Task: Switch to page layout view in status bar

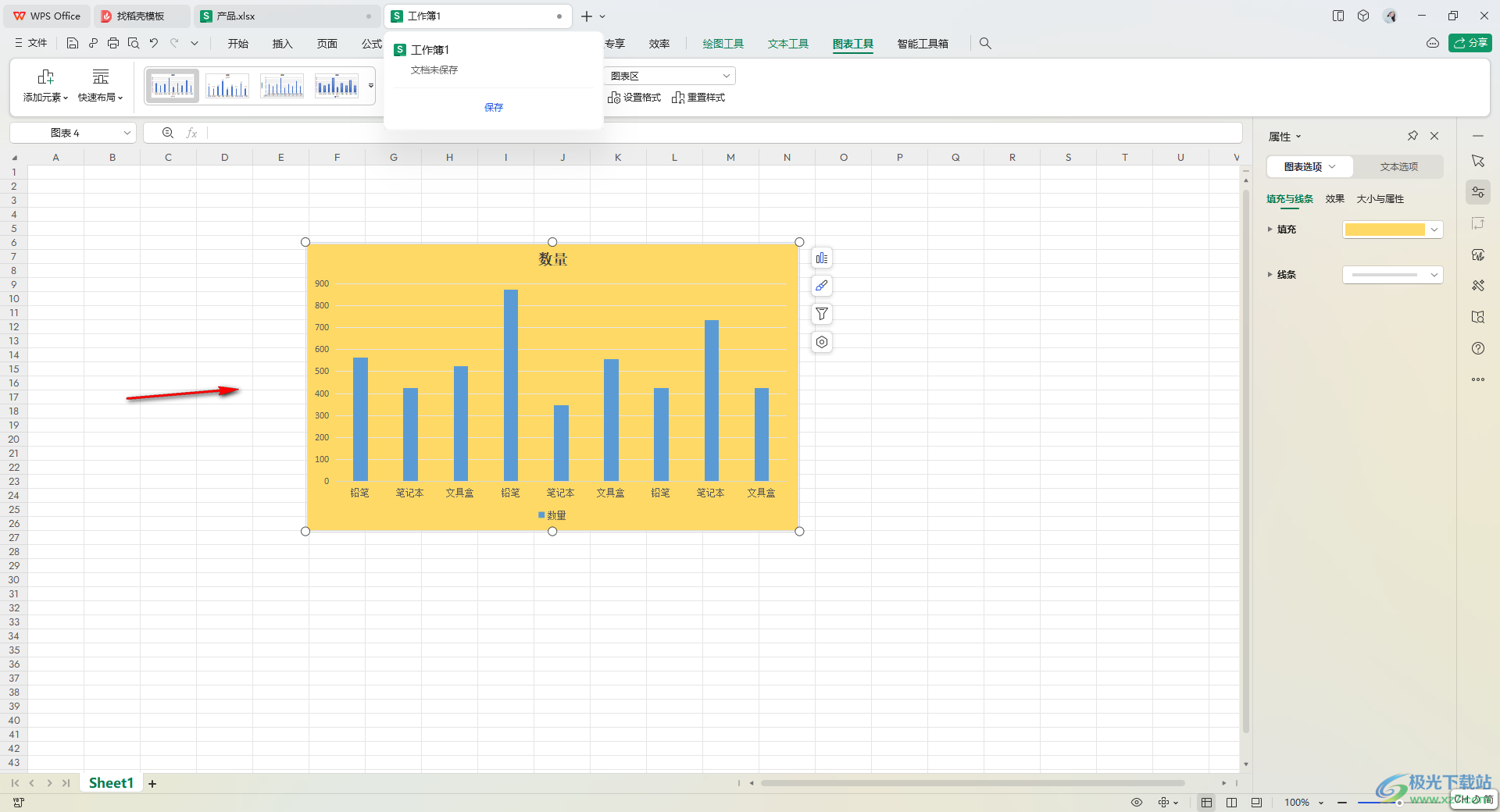Action: [1256, 803]
